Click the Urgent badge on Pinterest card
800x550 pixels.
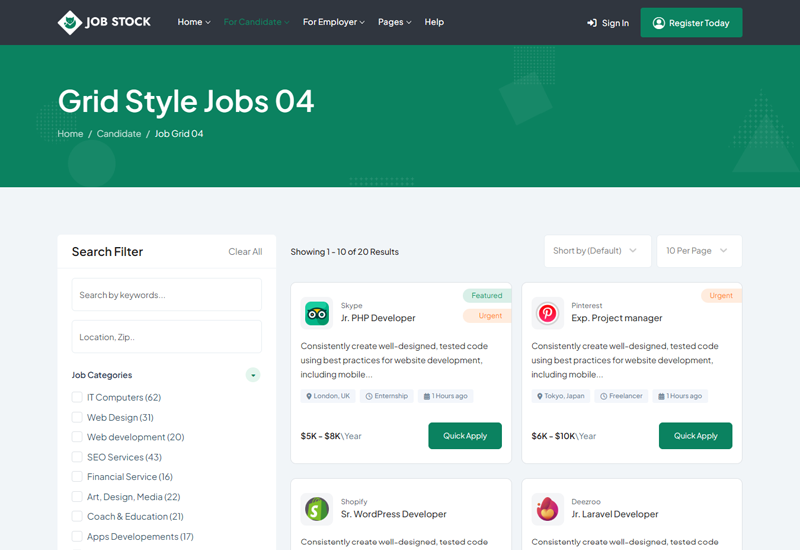721,295
